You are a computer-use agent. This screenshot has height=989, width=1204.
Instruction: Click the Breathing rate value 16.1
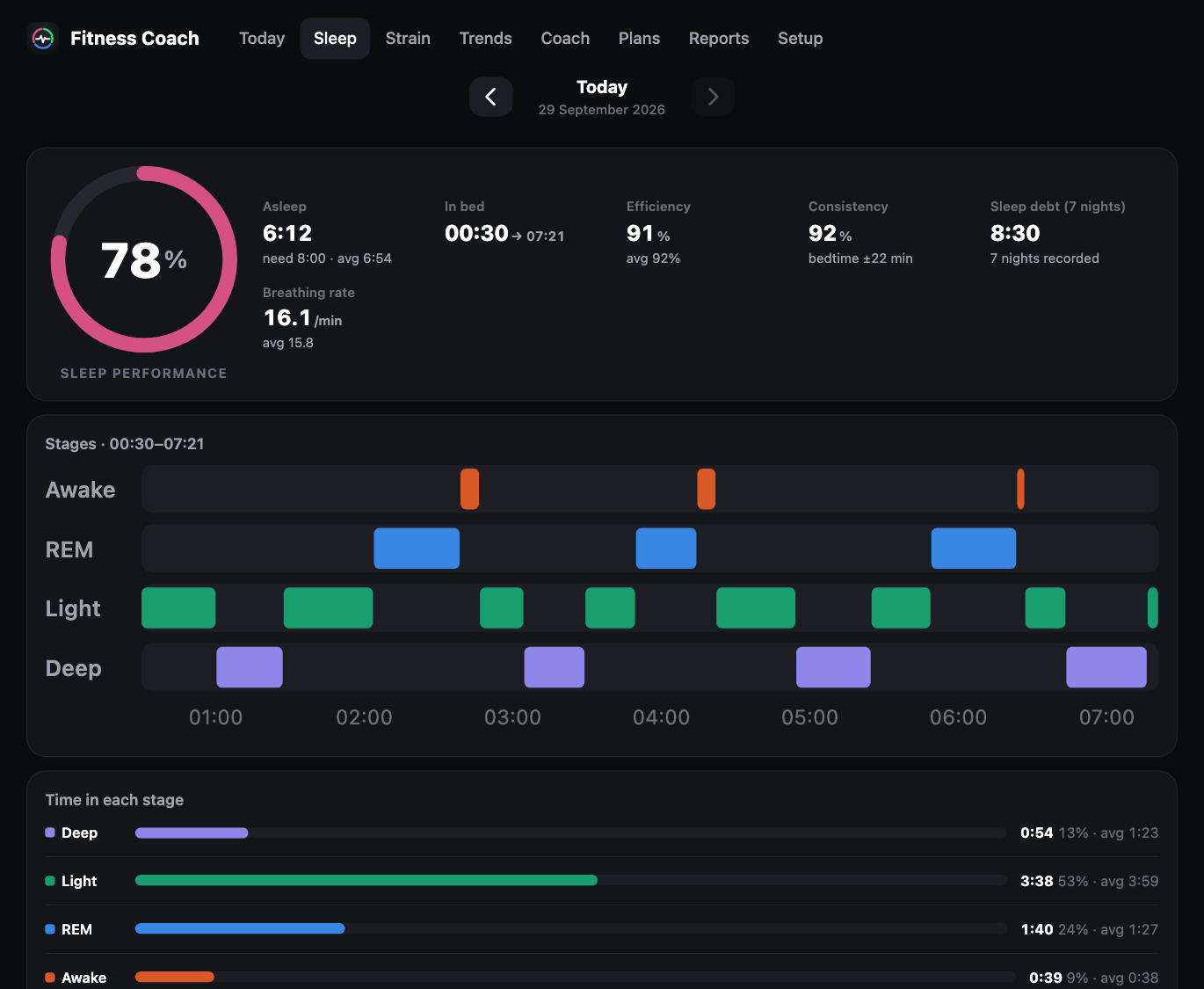287,317
